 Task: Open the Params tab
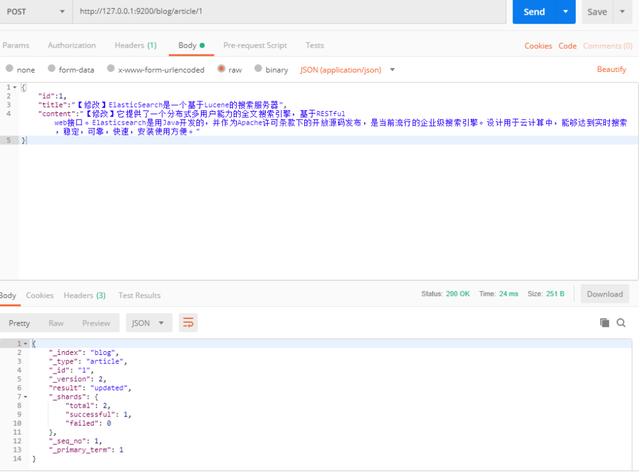pyautogui.click(x=16, y=45)
